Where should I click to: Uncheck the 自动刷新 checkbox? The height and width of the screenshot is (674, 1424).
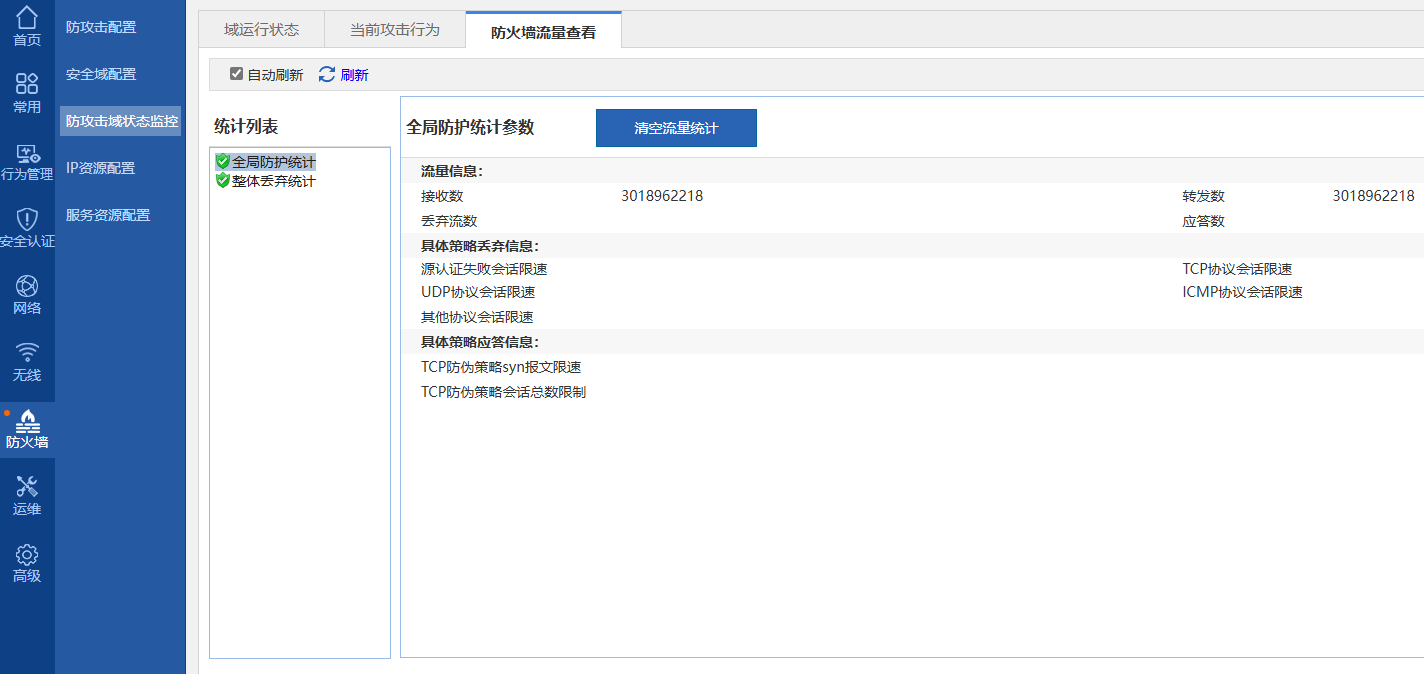[237, 74]
